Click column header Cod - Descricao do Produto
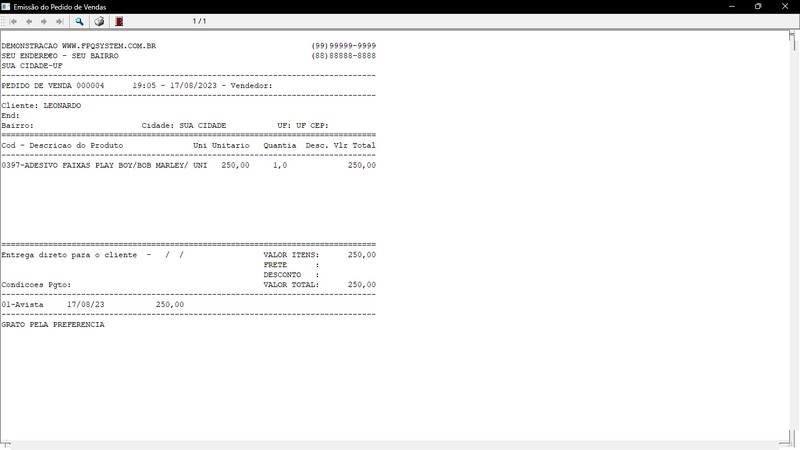This screenshot has width=800, height=450. pyautogui.click(x=62, y=145)
